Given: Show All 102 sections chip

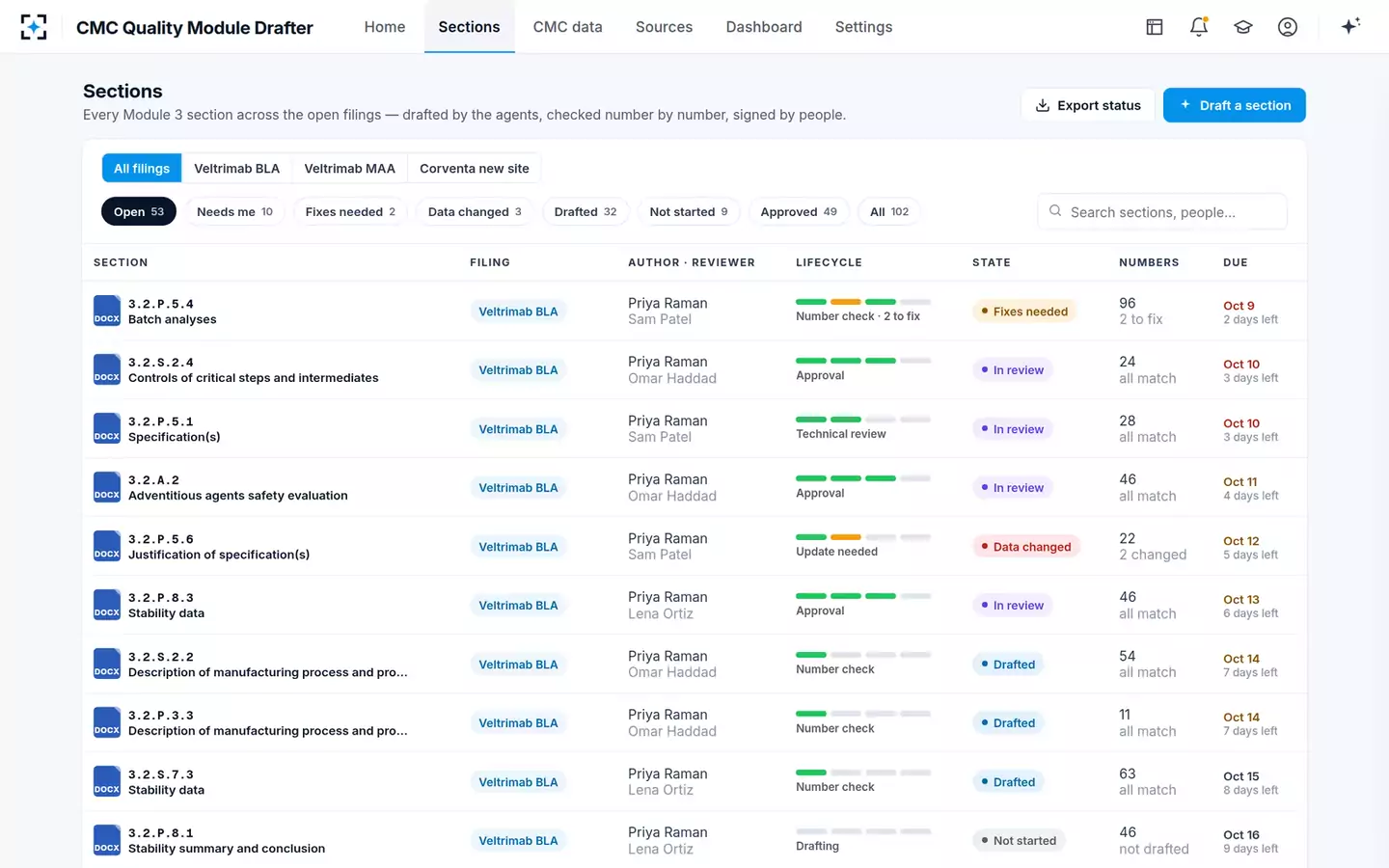Looking at the screenshot, I should click(889, 212).
